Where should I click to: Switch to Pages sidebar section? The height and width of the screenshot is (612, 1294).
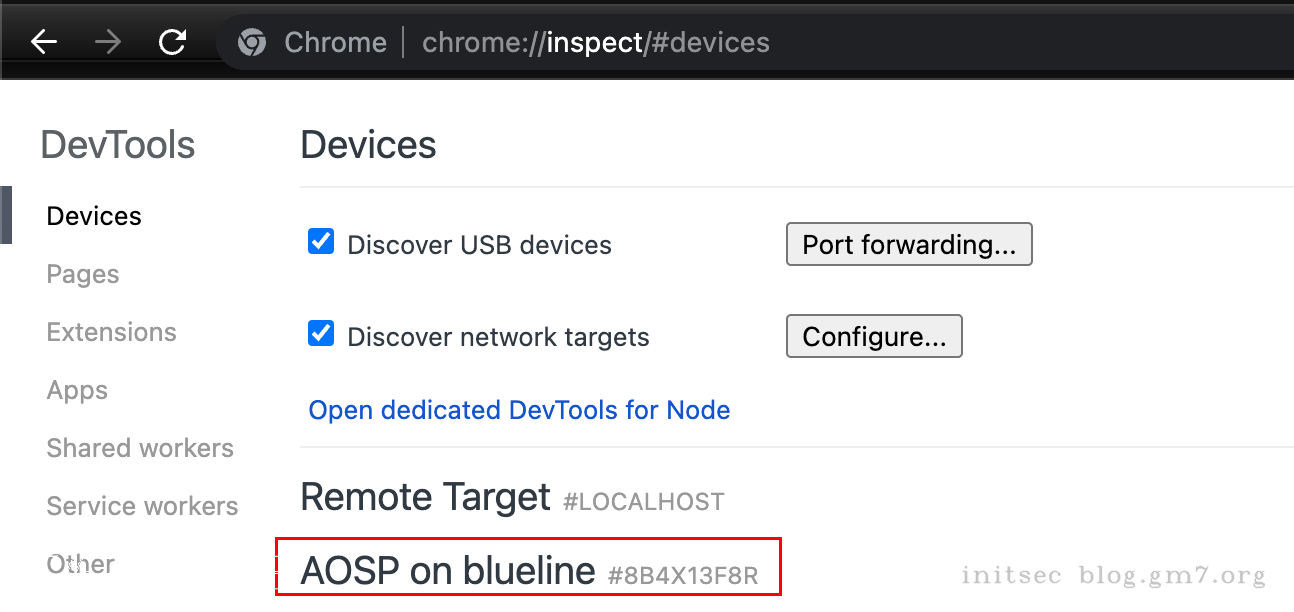click(83, 274)
